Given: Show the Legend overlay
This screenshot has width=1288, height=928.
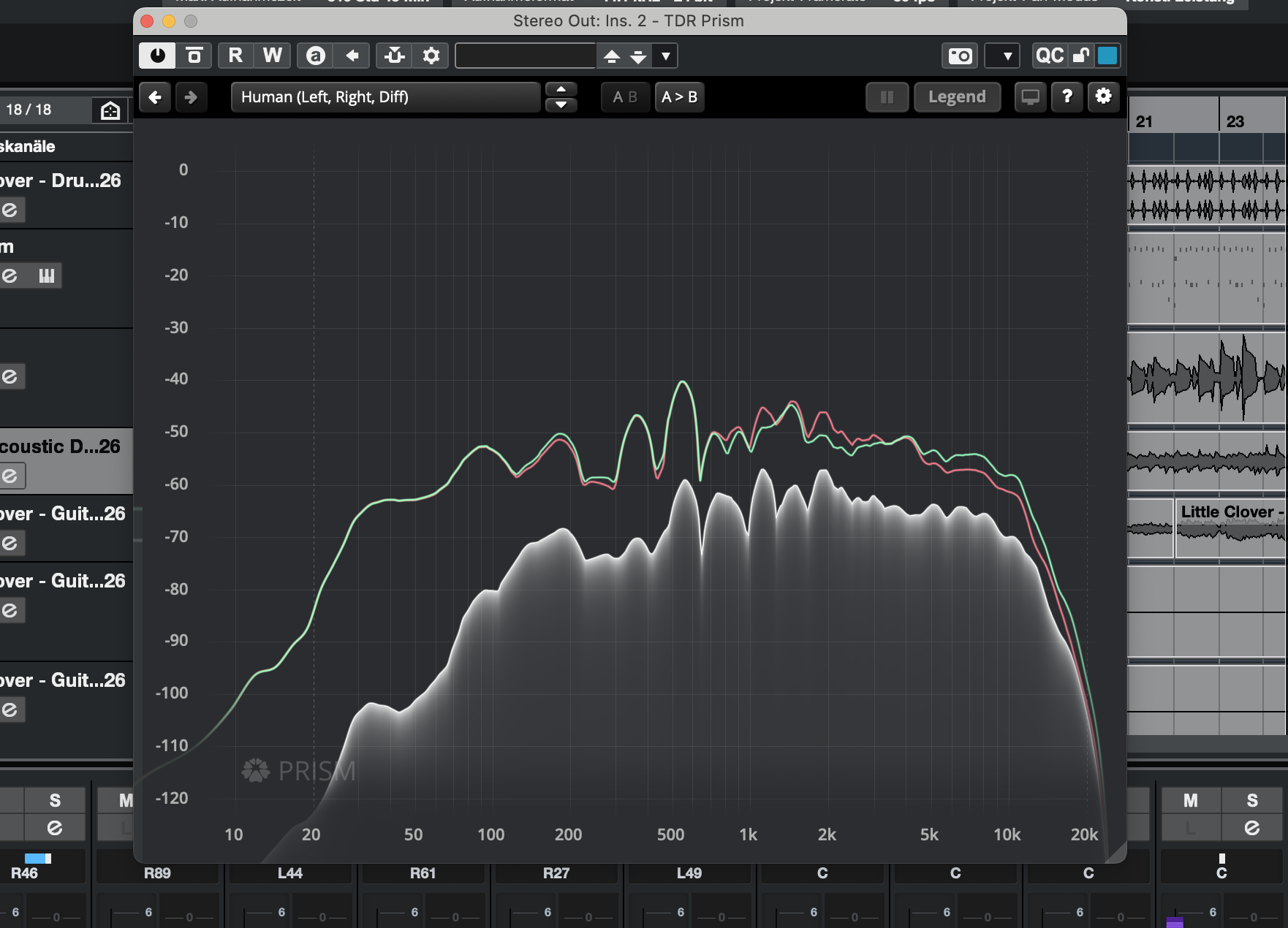Looking at the screenshot, I should click(x=957, y=97).
